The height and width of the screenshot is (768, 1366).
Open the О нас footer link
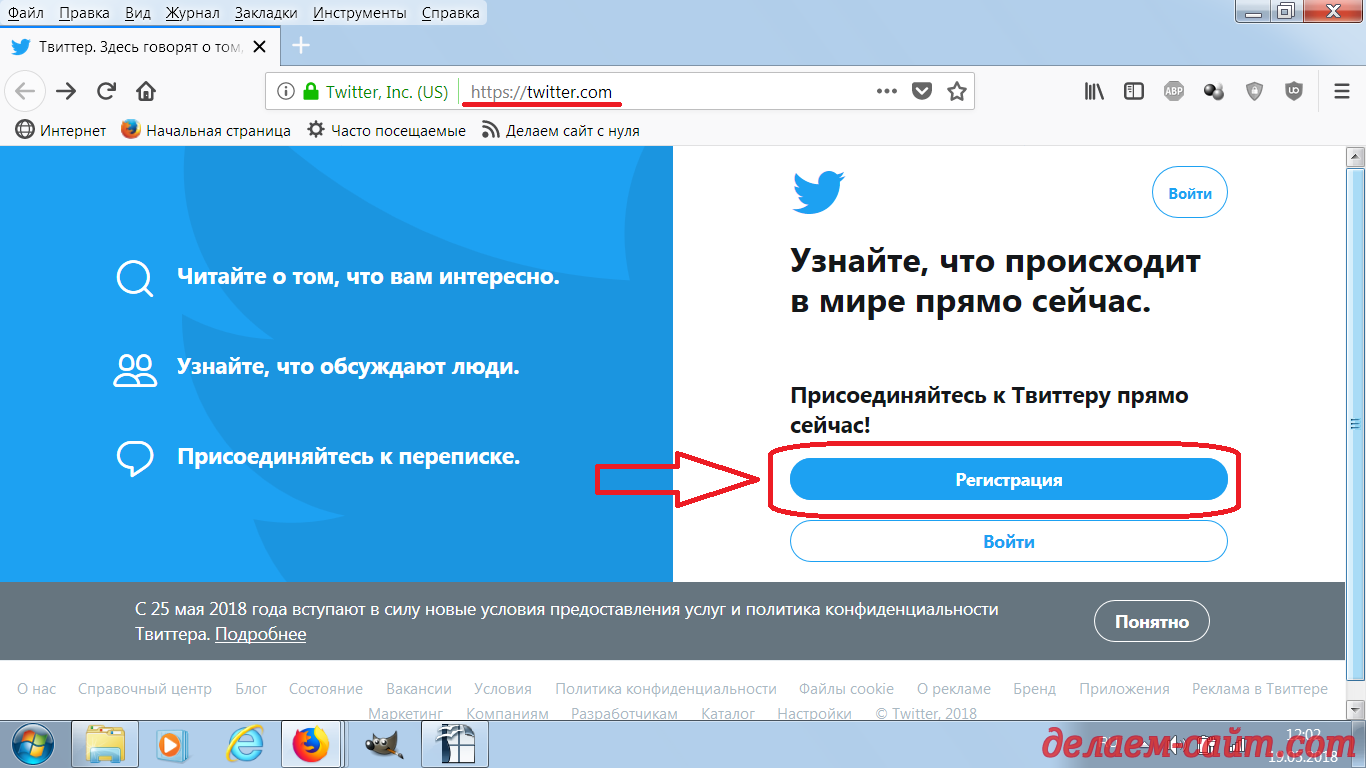point(37,689)
